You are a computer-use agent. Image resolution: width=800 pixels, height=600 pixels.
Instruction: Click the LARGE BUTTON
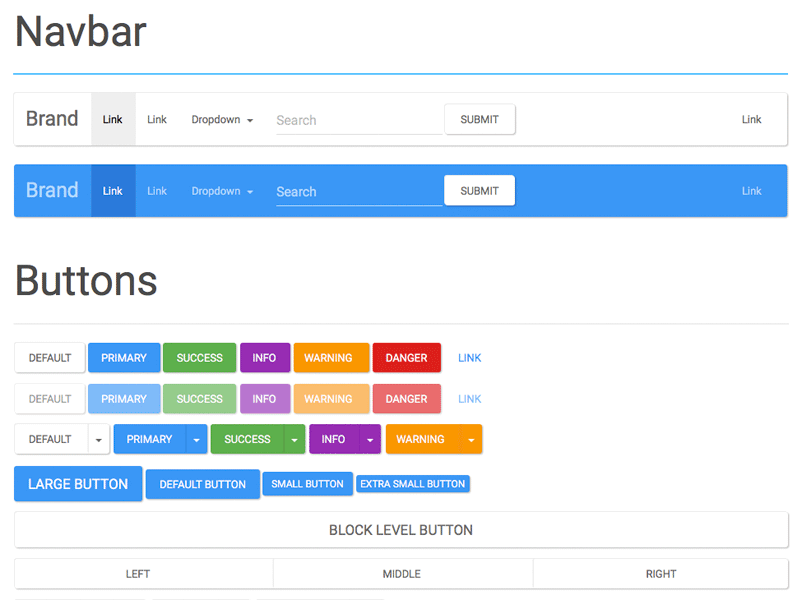(x=78, y=484)
